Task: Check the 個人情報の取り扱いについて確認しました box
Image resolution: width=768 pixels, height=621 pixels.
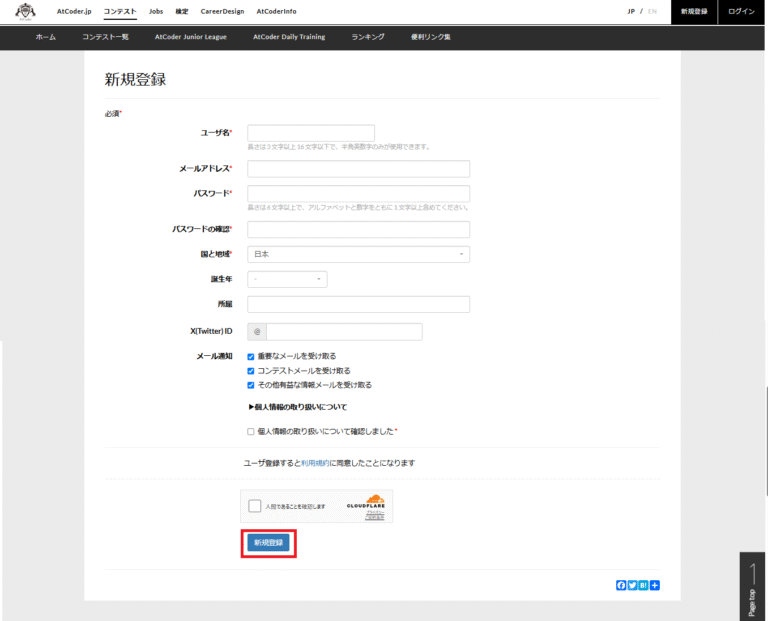Action: coord(251,432)
